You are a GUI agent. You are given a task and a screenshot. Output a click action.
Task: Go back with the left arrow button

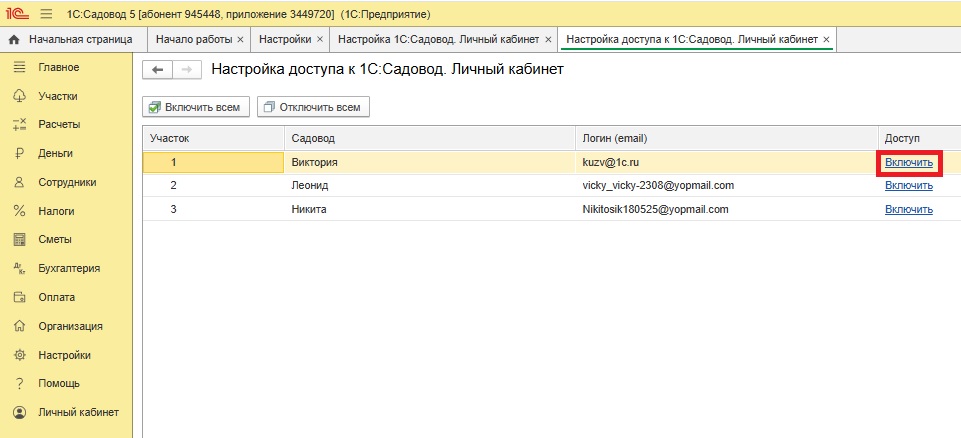pos(158,70)
